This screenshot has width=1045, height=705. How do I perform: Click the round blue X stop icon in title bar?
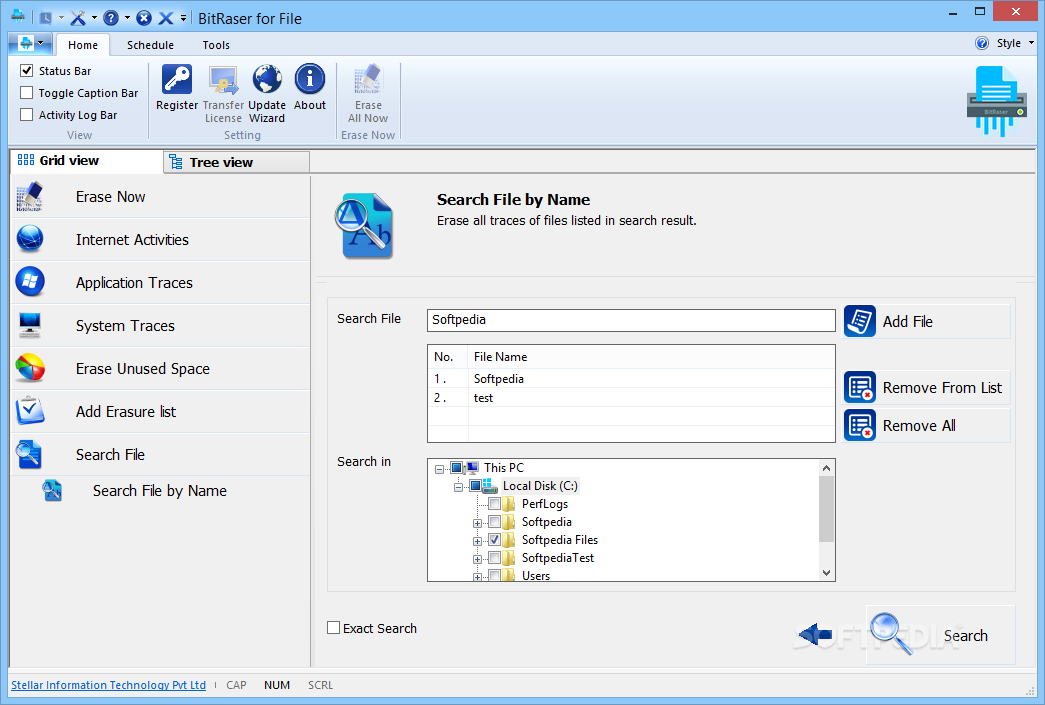pyautogui.click(x=144, y=18)
